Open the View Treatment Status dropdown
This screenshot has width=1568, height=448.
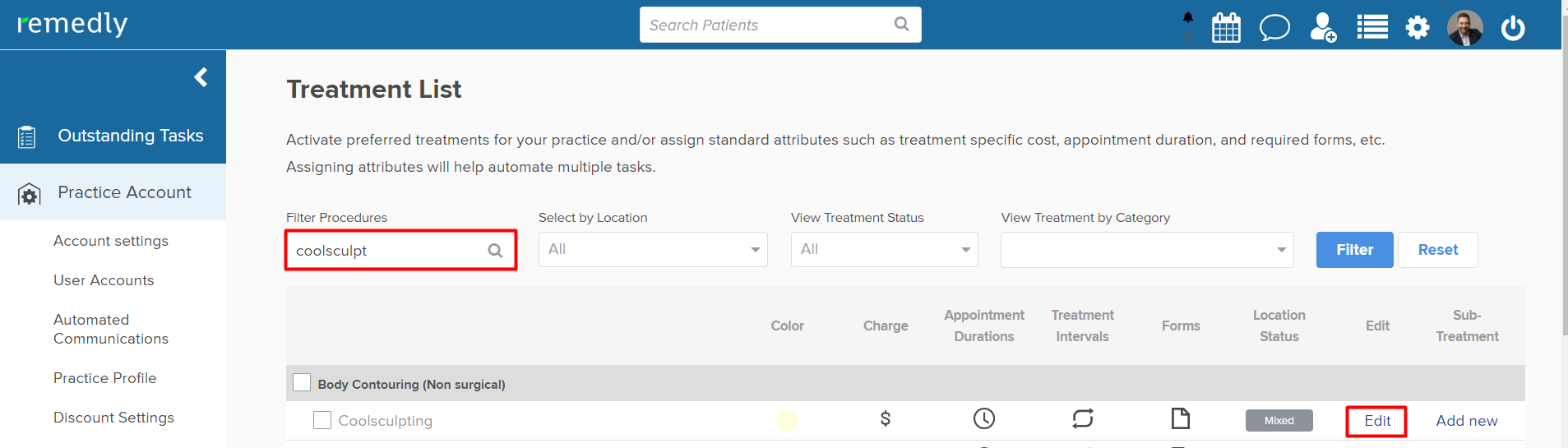(884, 250)
